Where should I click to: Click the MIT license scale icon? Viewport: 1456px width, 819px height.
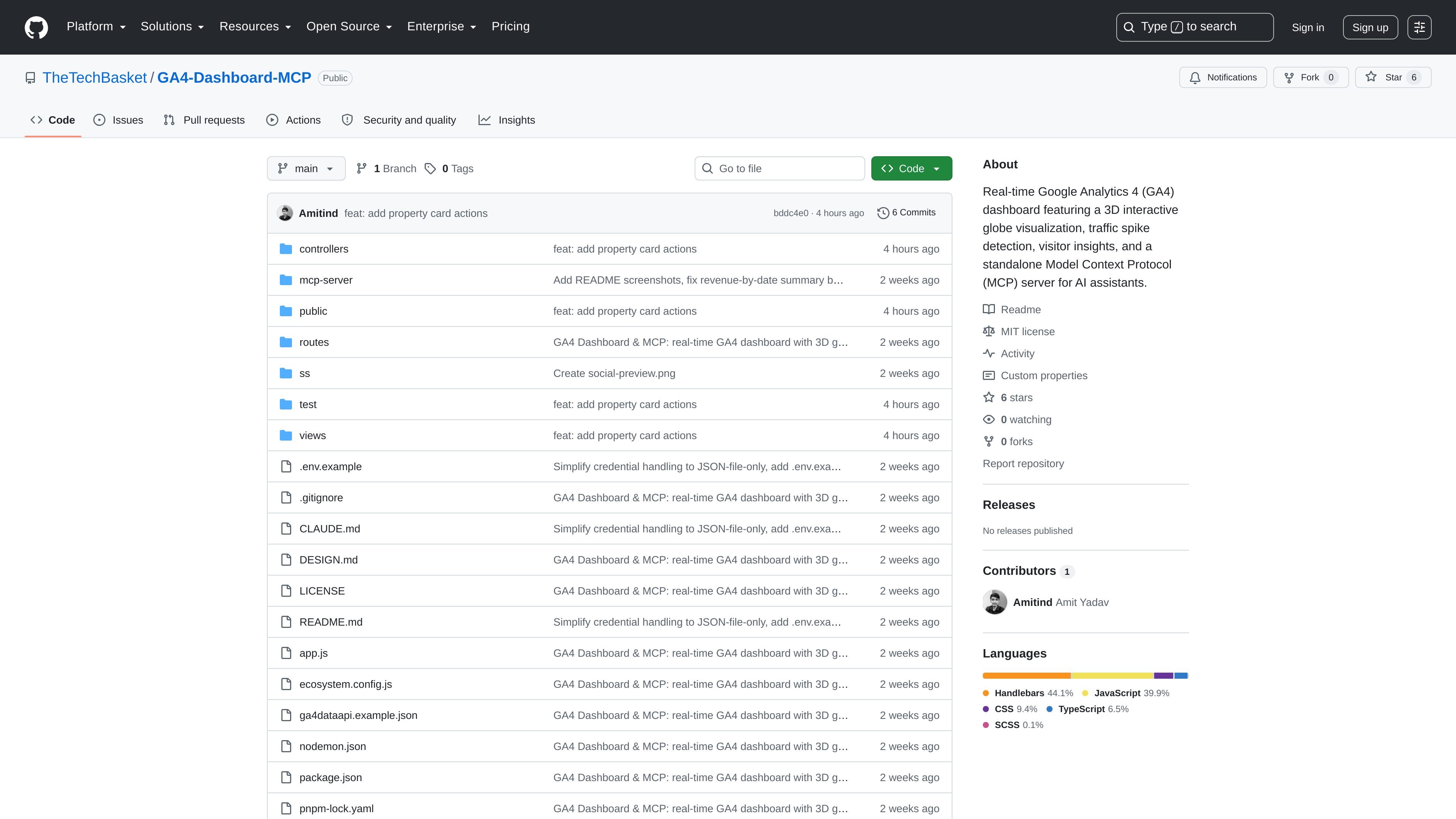click(x=988, y=331)
